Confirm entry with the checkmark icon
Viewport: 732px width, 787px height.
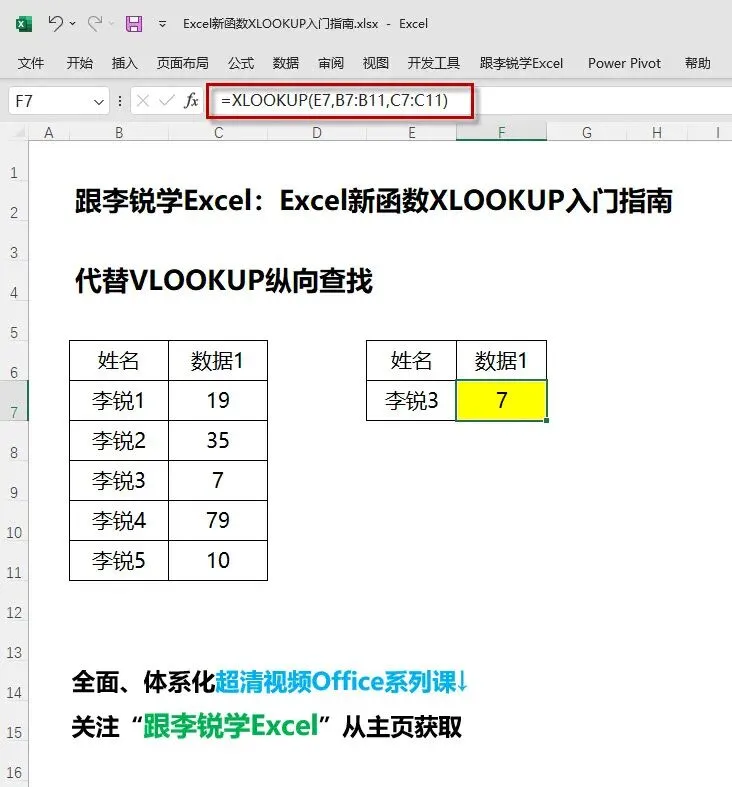166,101
